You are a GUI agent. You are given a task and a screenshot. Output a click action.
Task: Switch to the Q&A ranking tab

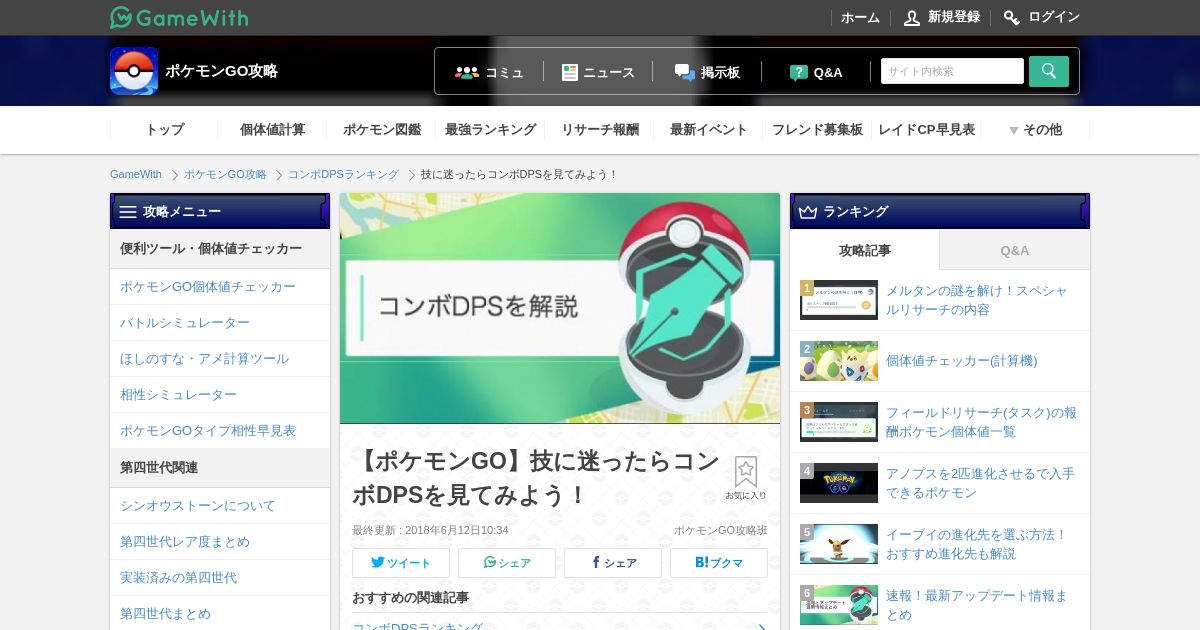coord(1015,250)
